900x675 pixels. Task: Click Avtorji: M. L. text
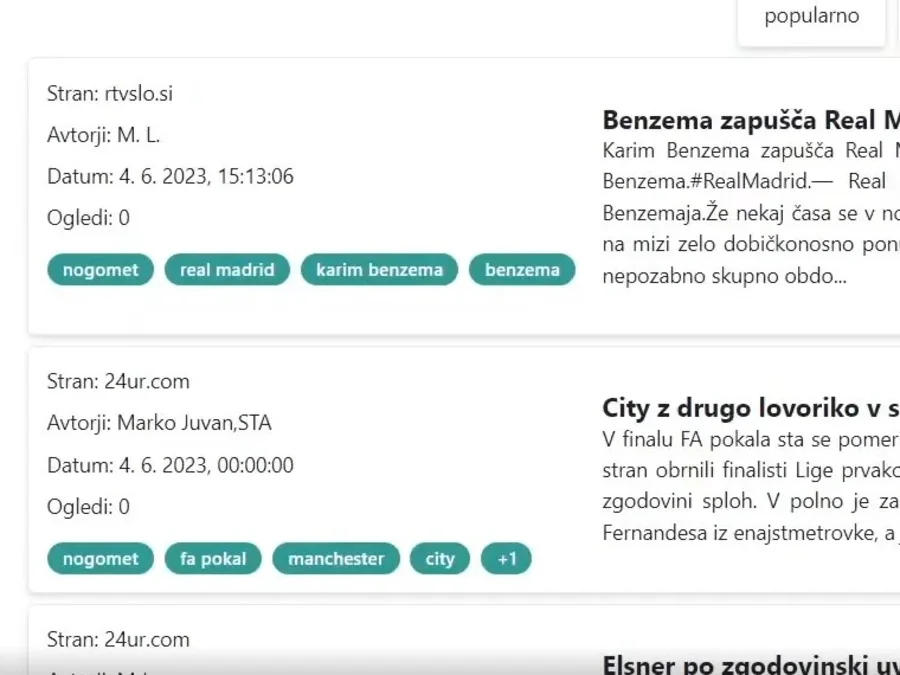(103, 135)
